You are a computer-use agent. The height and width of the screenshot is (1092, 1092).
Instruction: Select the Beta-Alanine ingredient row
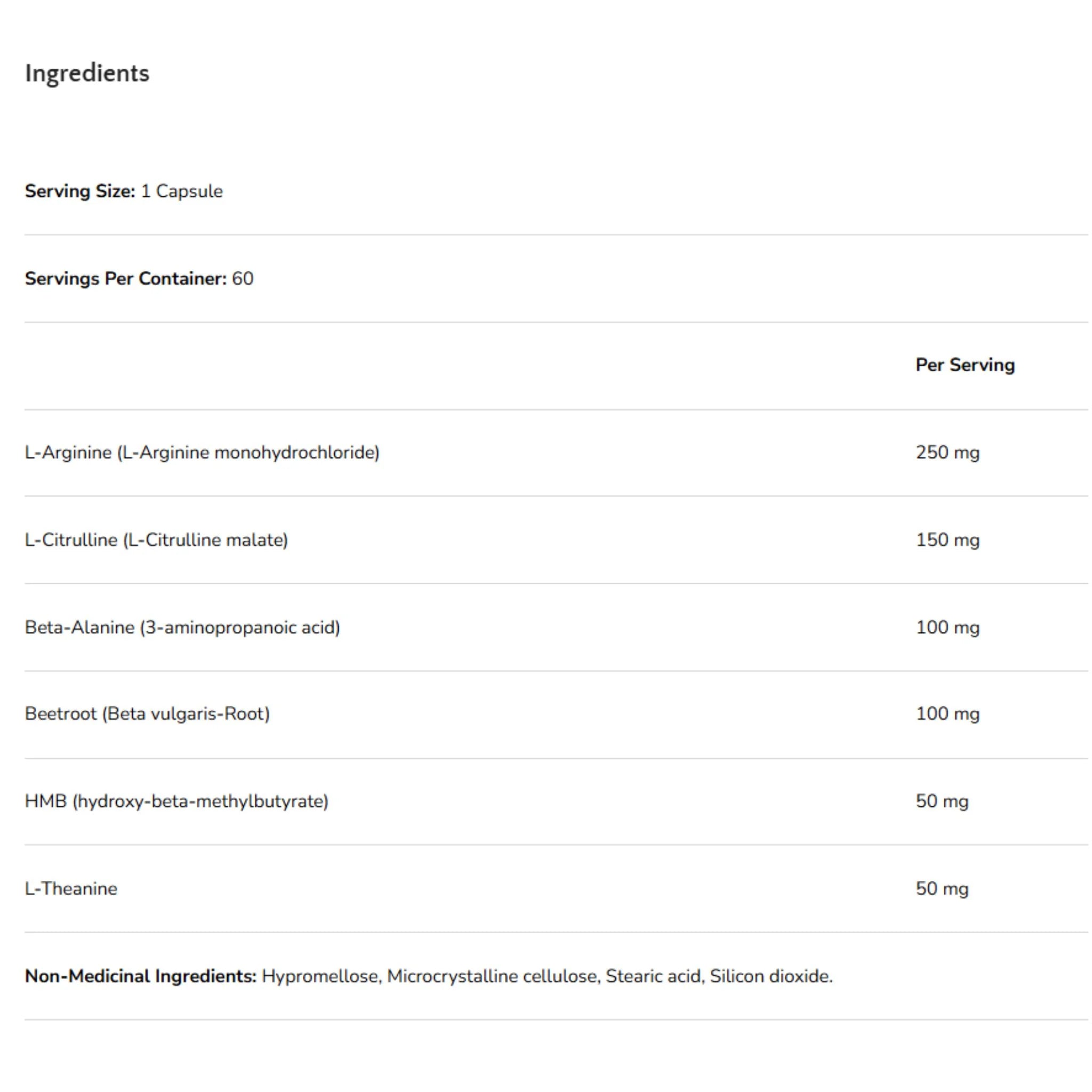556,628
